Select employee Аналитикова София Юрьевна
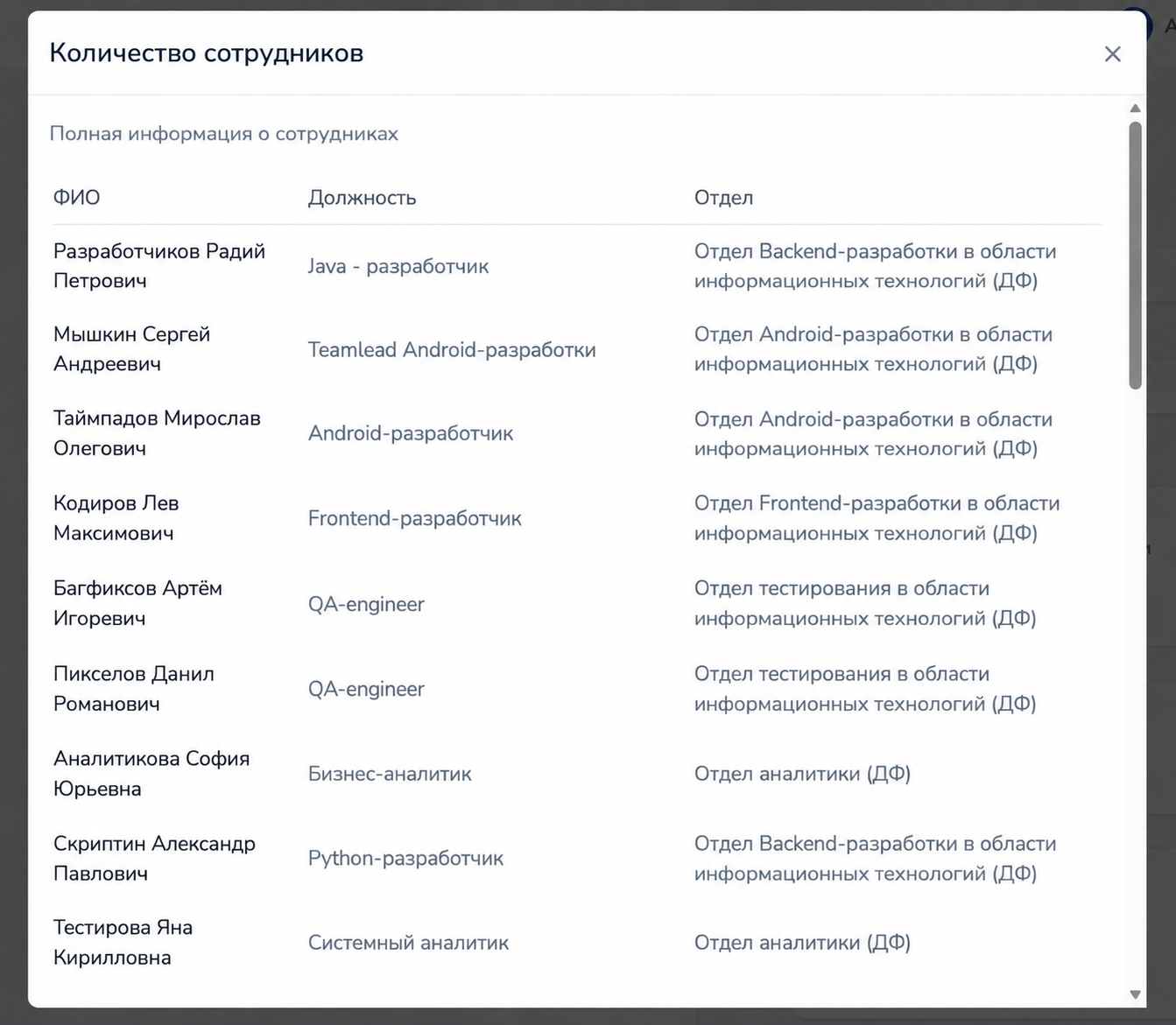Image resolution: width=1176 pixels, height=1025 pixels. (x=151, y=774)
